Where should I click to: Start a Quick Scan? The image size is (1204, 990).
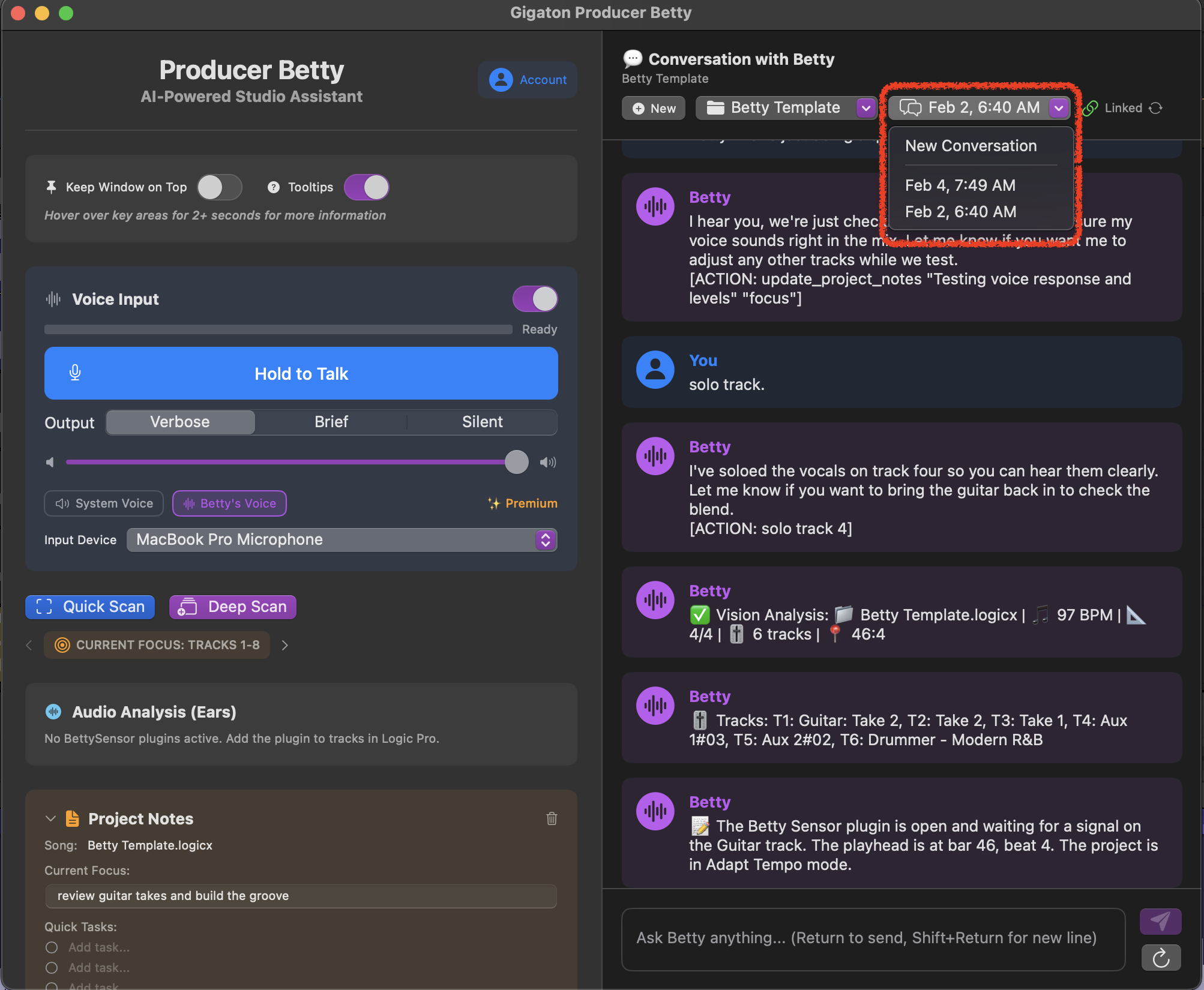(x=90, y=607)
